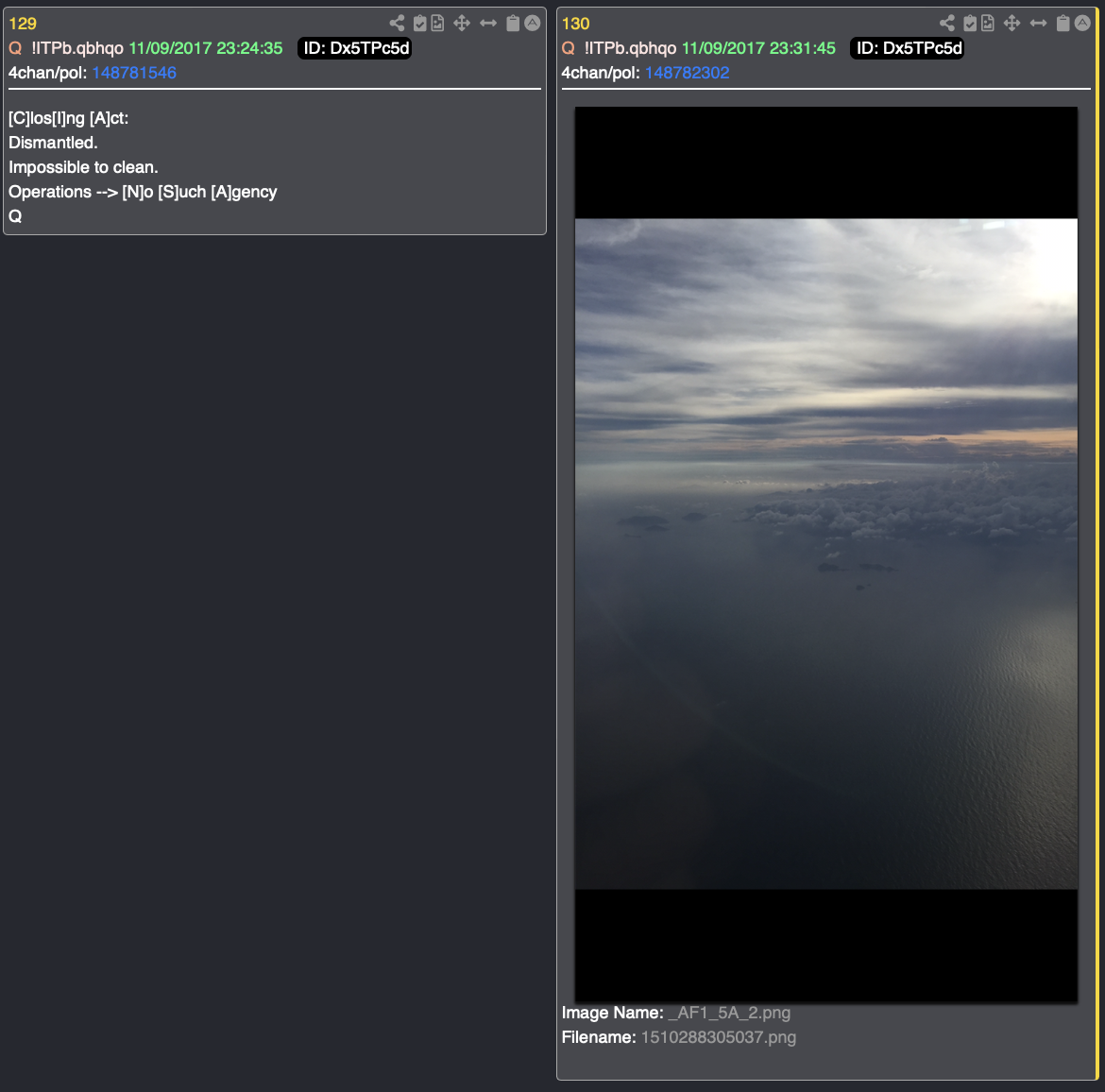Click the filename 1510288305037.png
Viewport: 1105px width, 1092px height.
click(x=718, y=1037)
